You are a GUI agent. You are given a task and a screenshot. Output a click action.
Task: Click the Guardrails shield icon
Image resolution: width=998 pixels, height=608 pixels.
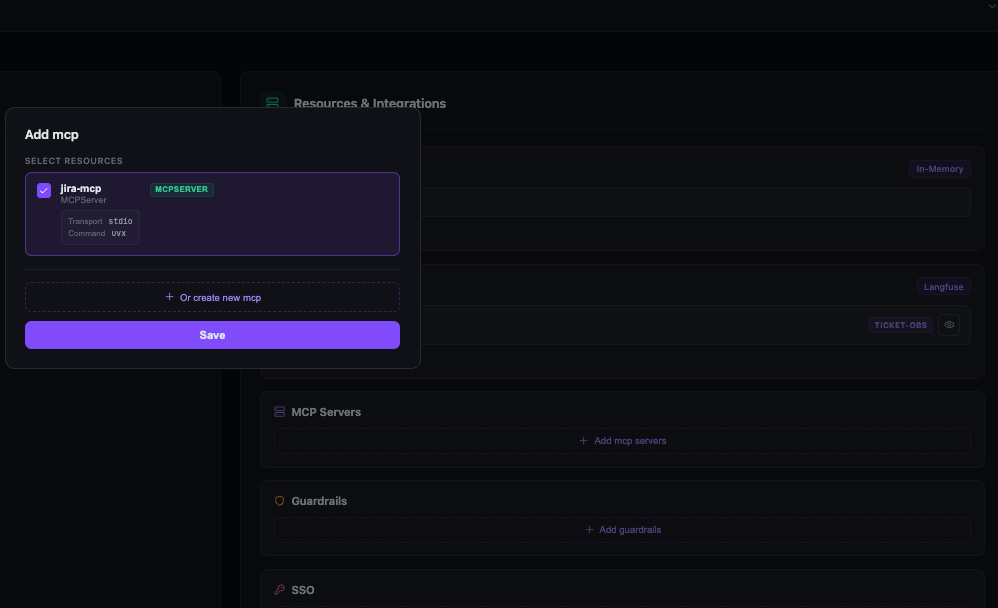(279, 500)
